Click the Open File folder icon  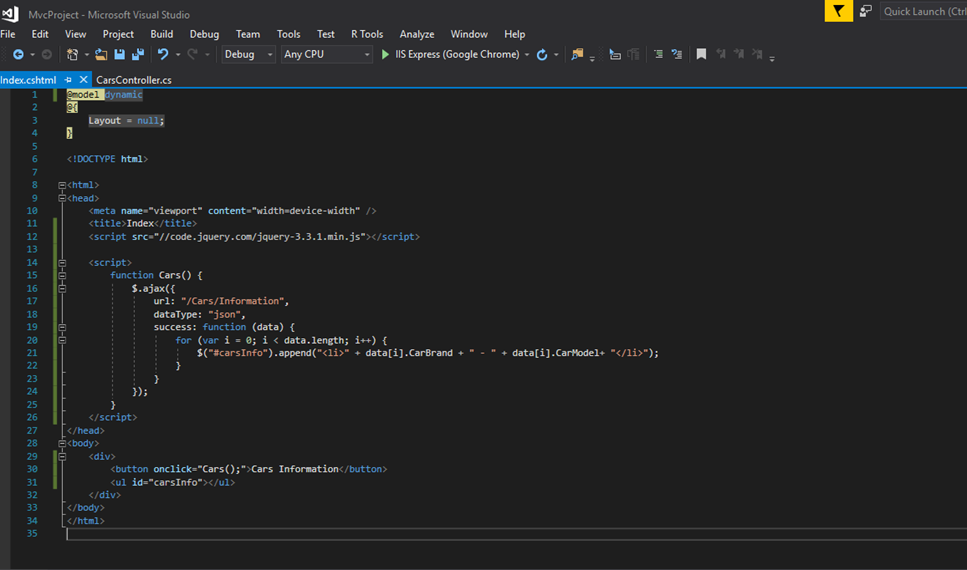101,54
